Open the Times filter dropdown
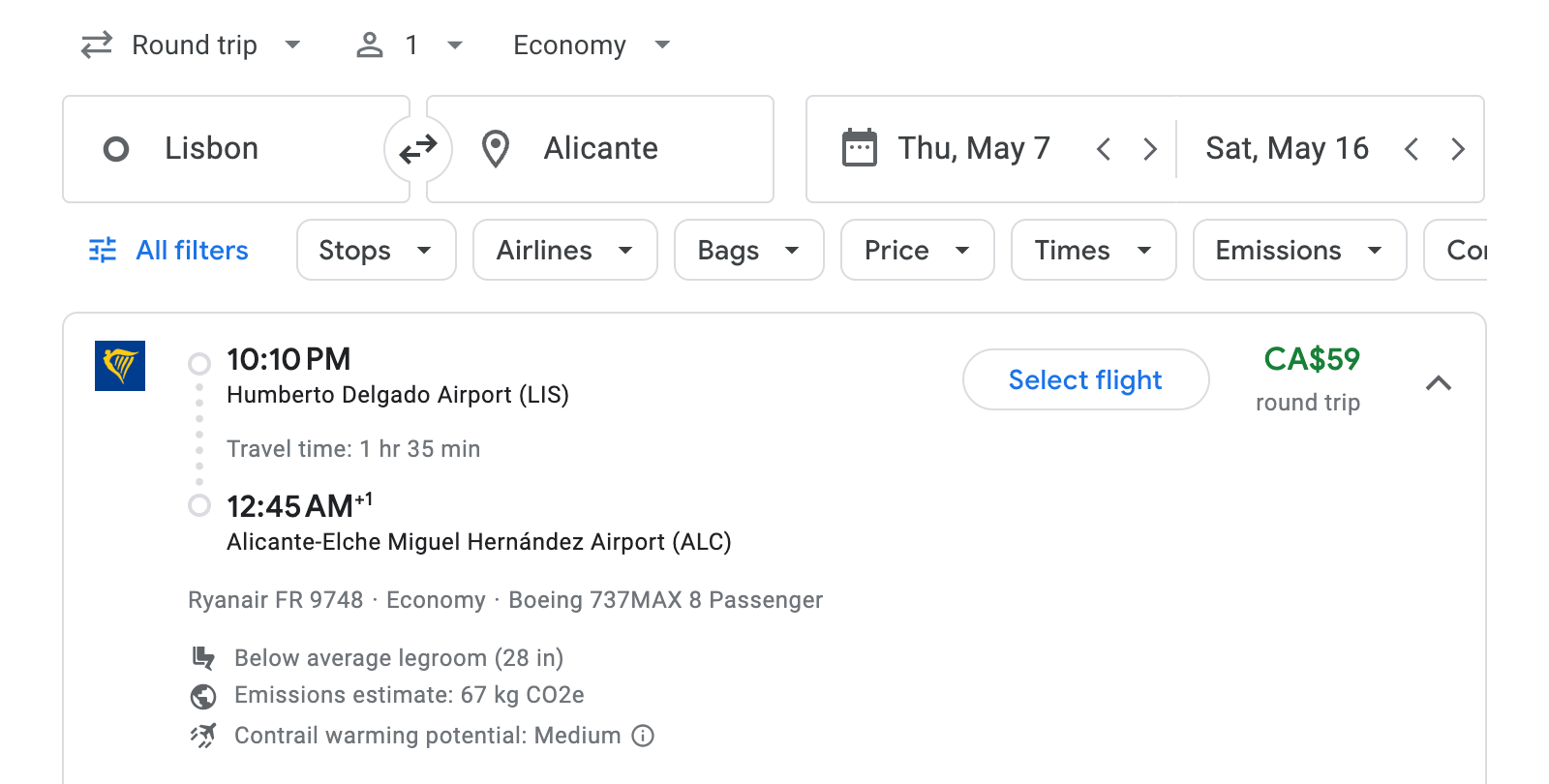Screen dimensions: 1549x784 (x=1093, y=250)
